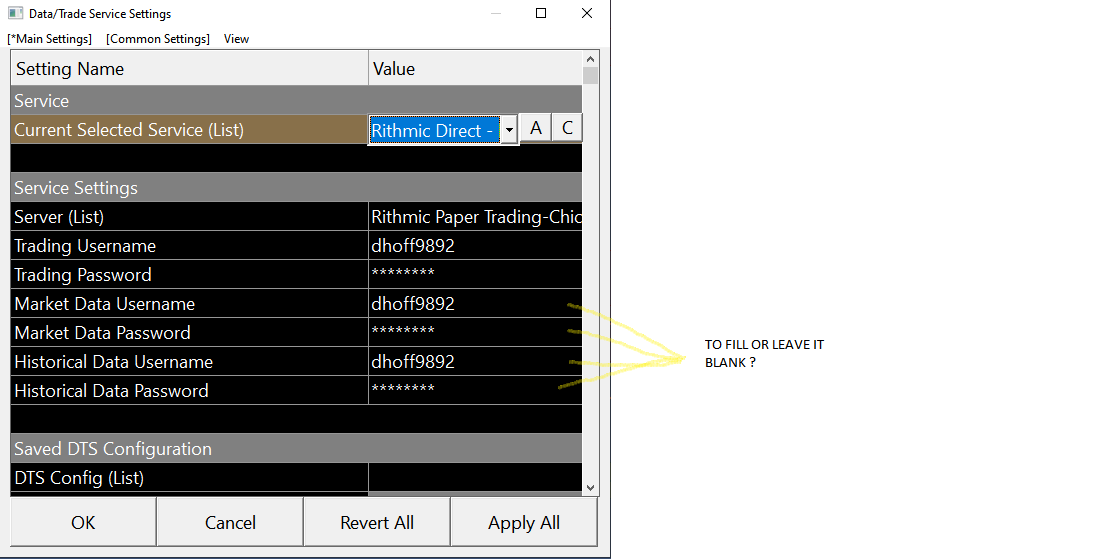Image resolution: width=1117 pixels, height=559 pixels.
Task: Select the Historical Data Password row label
Action: point(111,391)
